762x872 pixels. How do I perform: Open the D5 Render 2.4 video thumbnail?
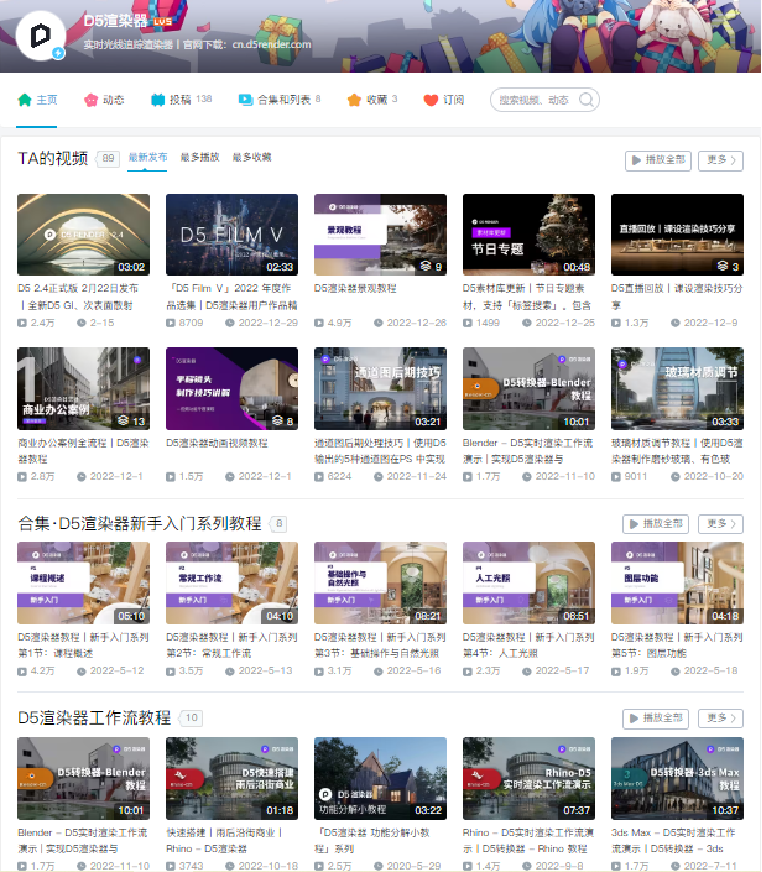tap(83, 235)
